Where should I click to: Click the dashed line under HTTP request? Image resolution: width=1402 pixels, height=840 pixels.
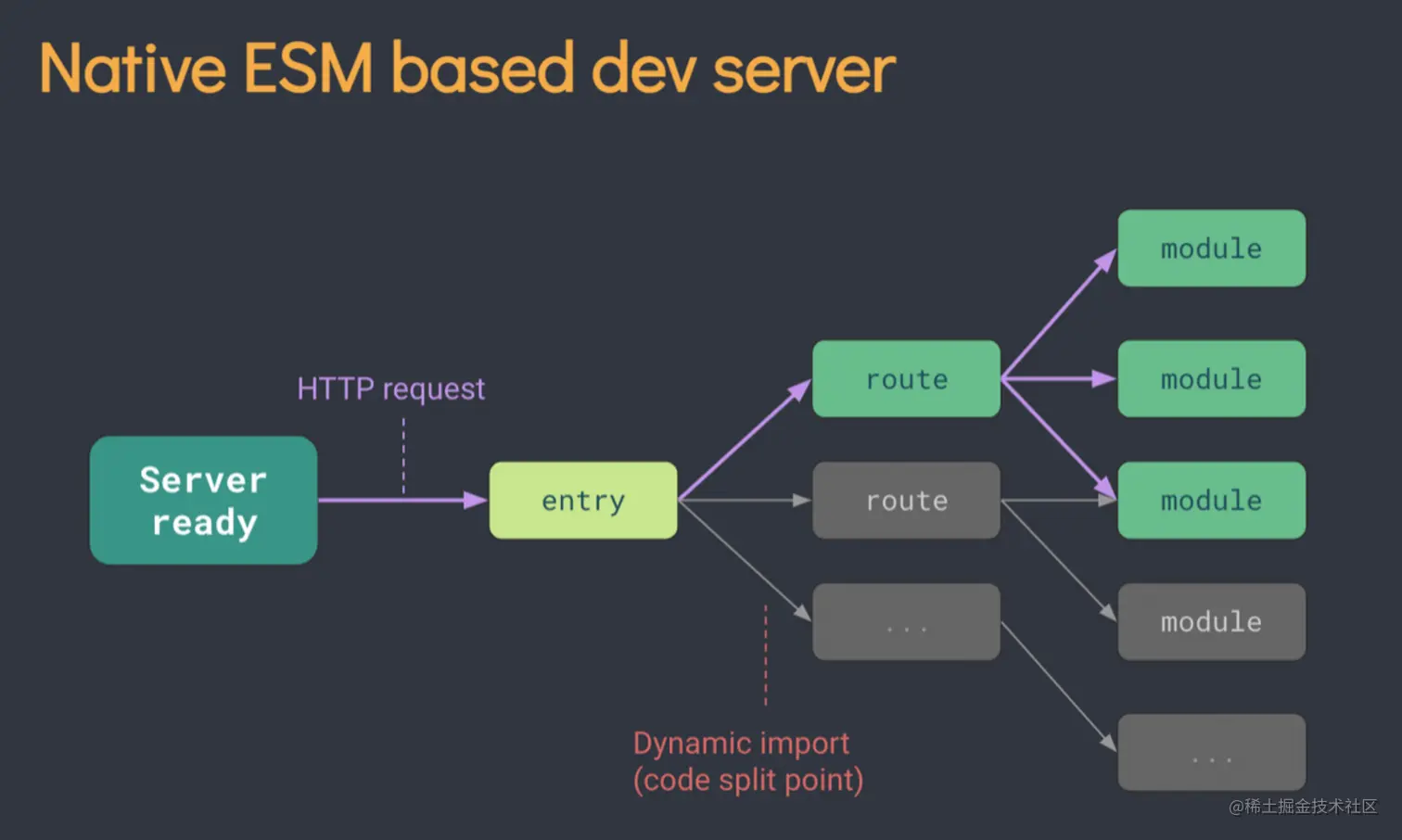pyautogui.click(x=403, y=454)
